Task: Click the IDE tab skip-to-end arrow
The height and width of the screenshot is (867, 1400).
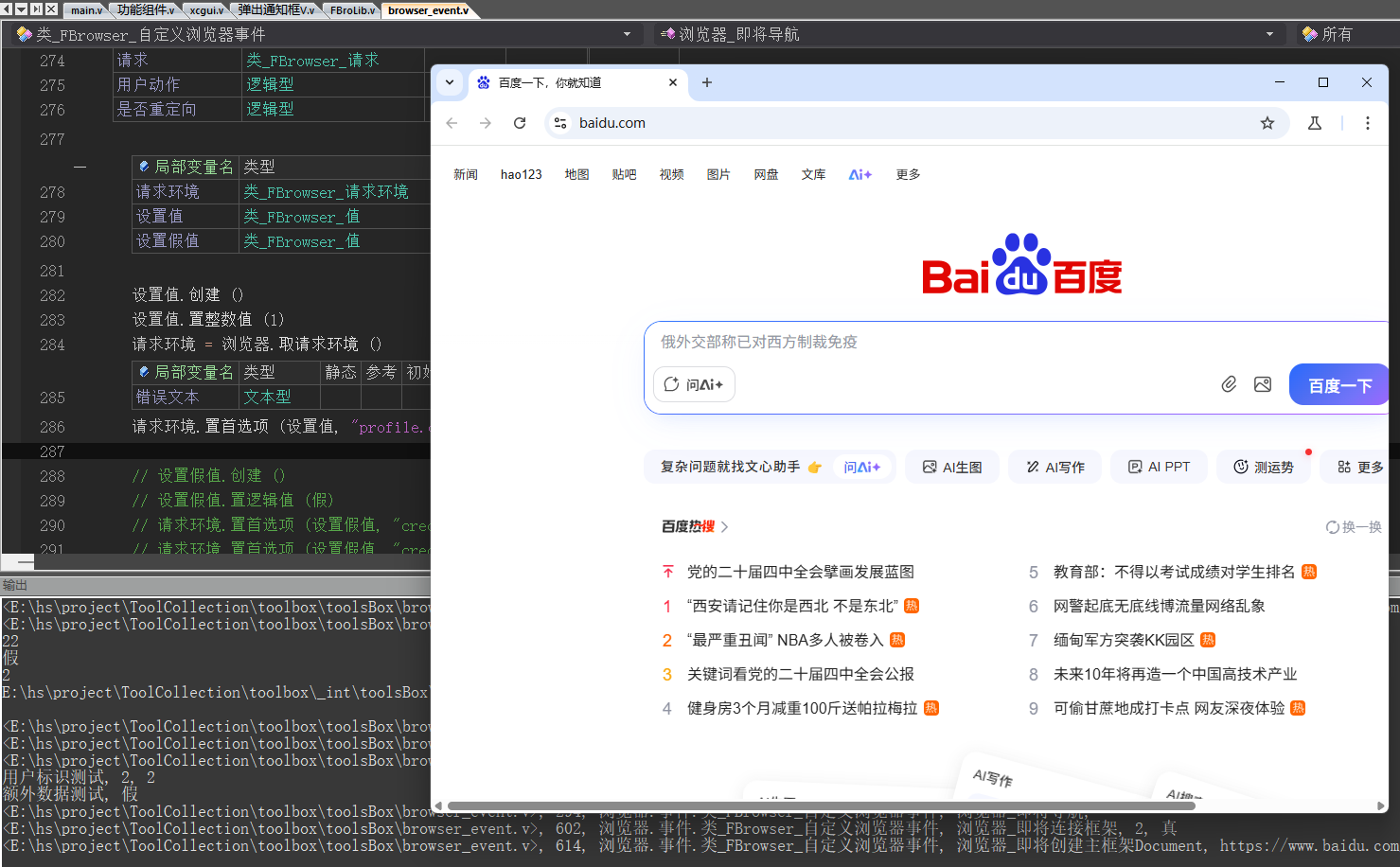Action: pyautogui.click(x=36, y=9)
